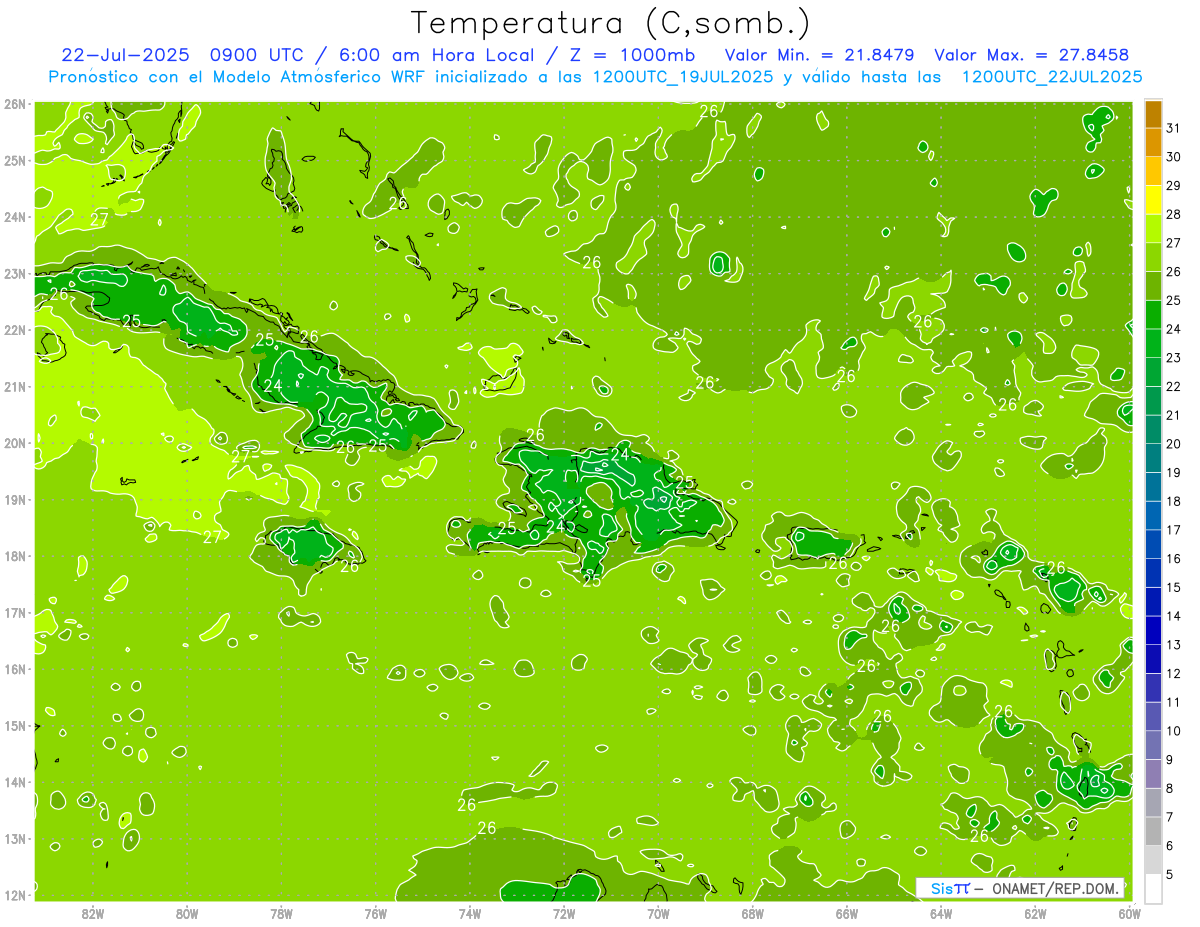Select the 80W longitude axis label

186,912
